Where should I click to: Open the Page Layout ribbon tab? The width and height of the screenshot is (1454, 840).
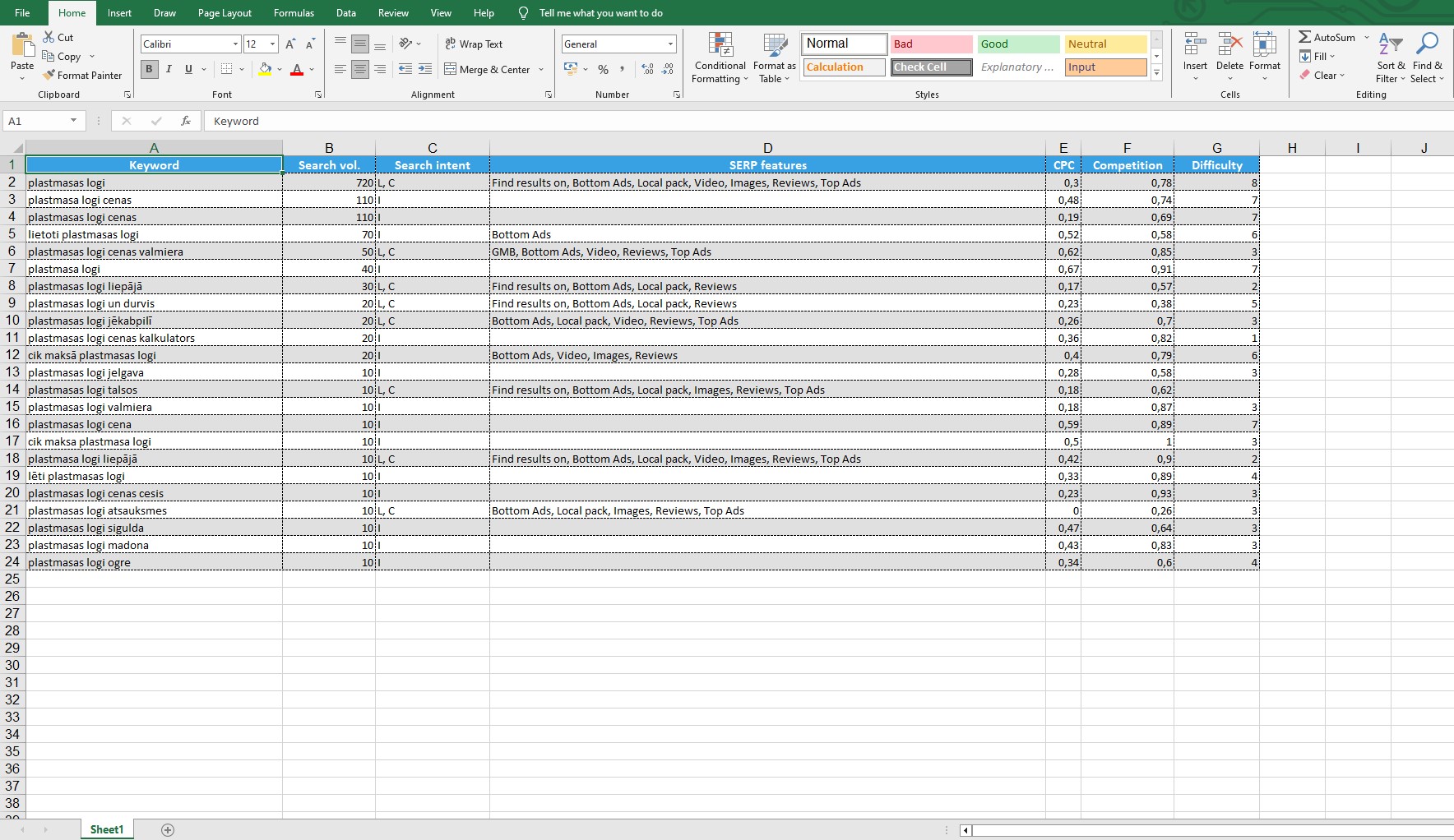point(225,13)
